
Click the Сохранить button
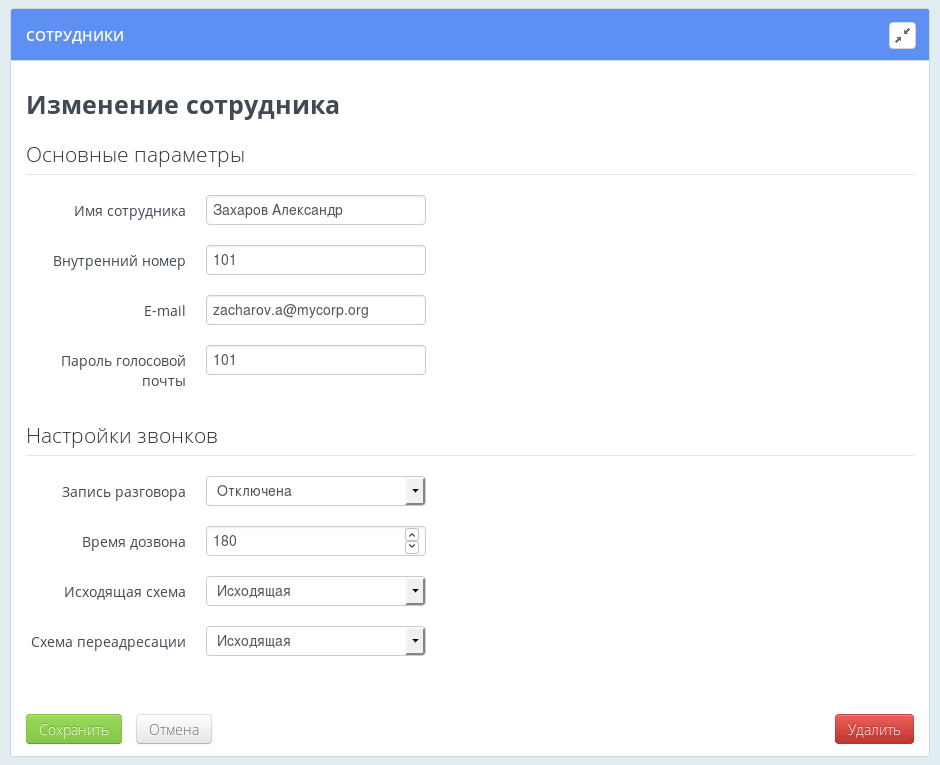click(x=73, y=729)
